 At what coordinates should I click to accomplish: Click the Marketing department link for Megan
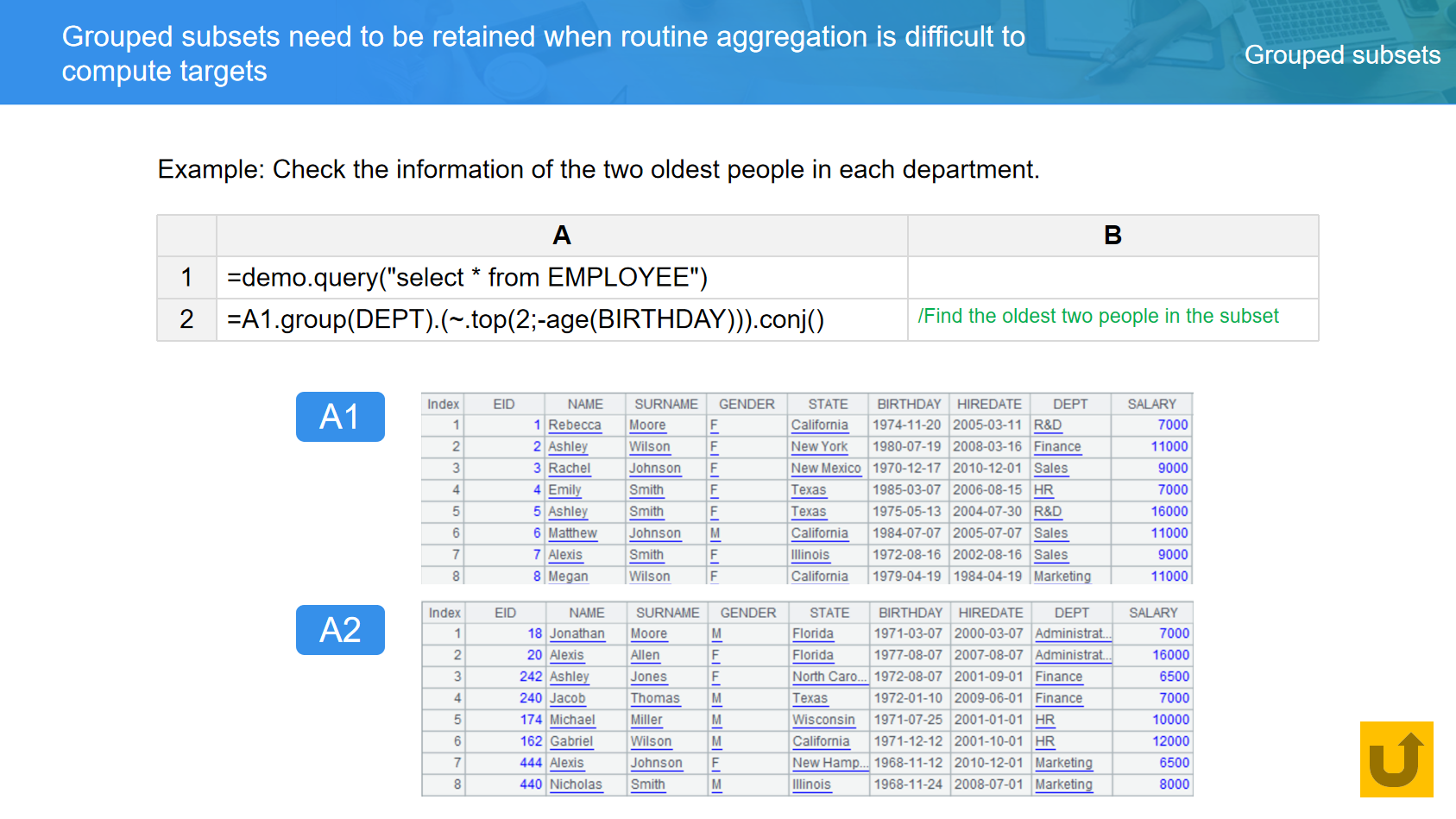click(1062, 576)
